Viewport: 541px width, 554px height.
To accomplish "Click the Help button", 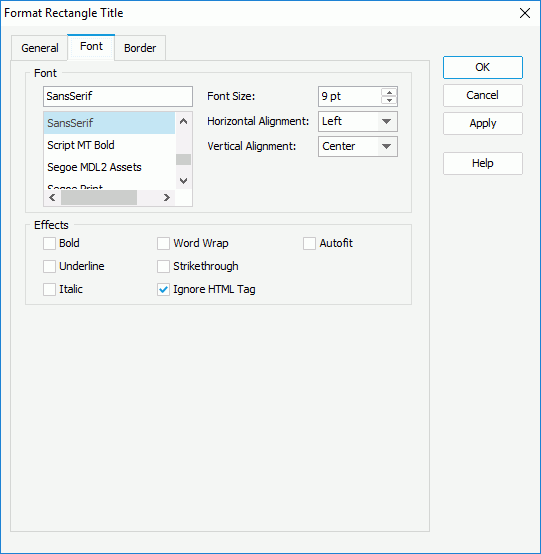I will 483,163.
